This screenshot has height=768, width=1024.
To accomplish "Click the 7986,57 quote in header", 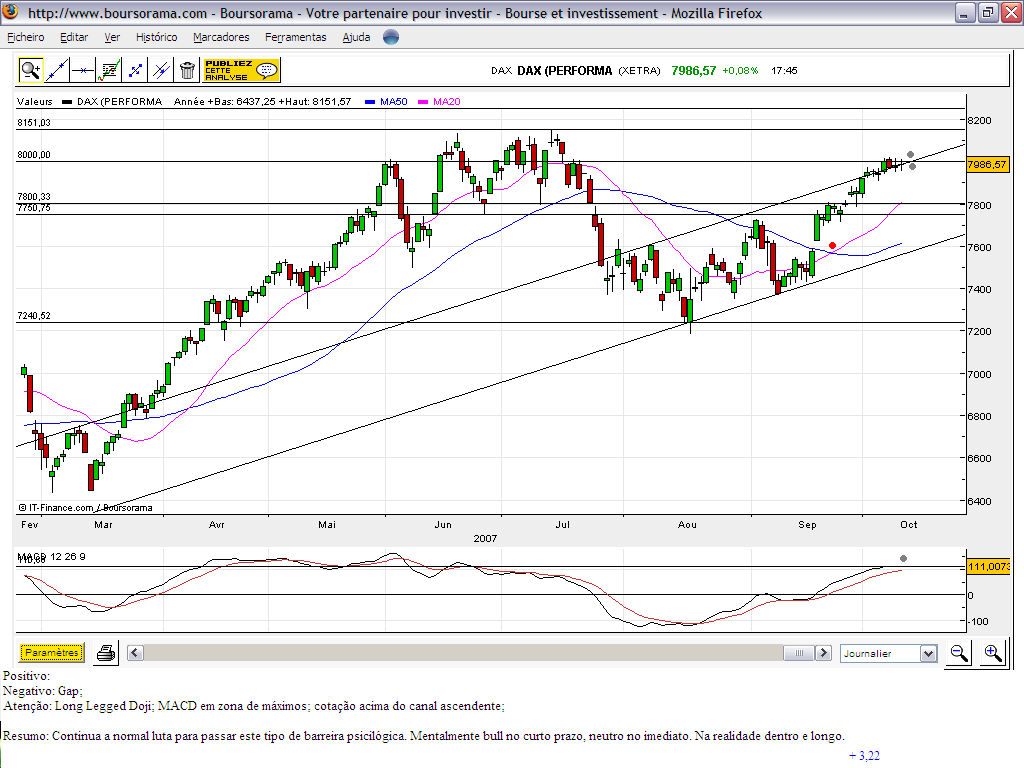I will click(694, 71).
